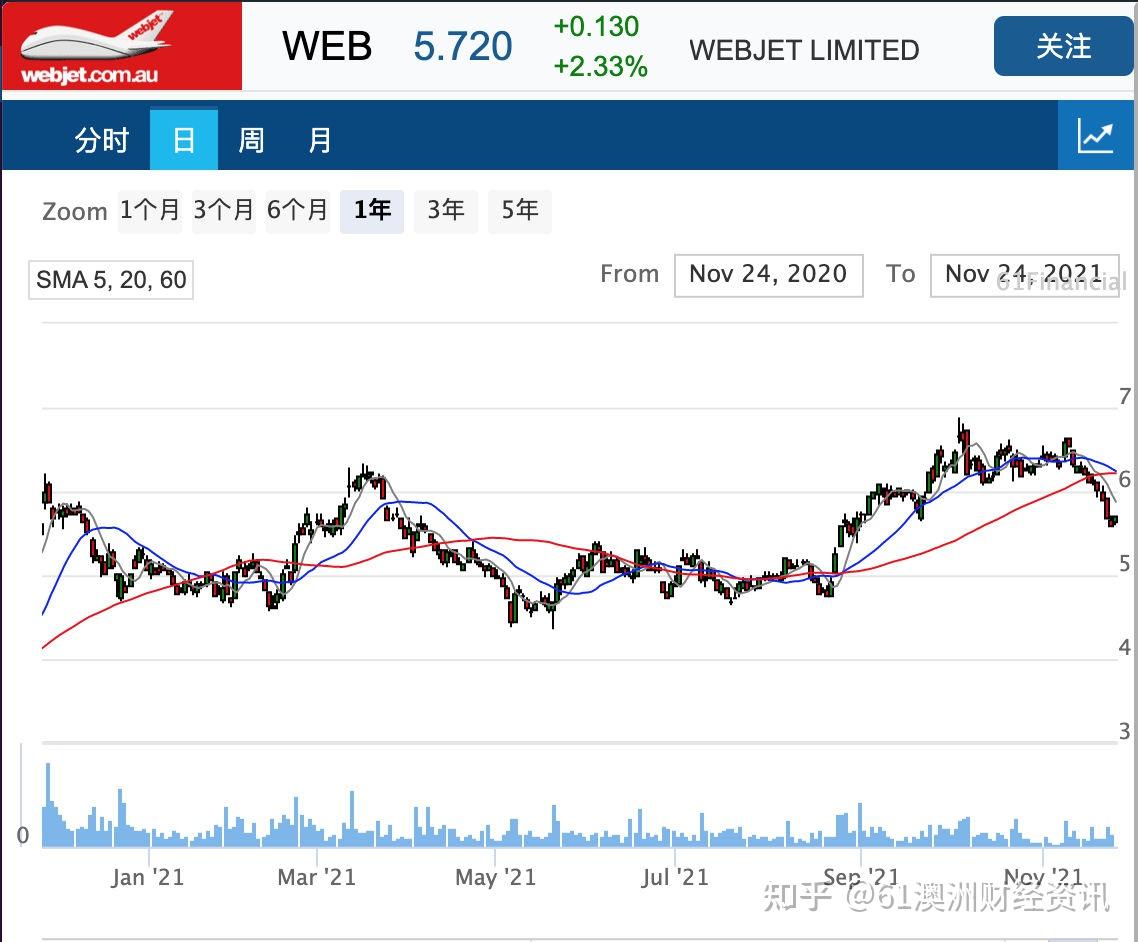Switch to the 周 weekly chart tab
1138x942 pixels.
click(x=251, y=140)
